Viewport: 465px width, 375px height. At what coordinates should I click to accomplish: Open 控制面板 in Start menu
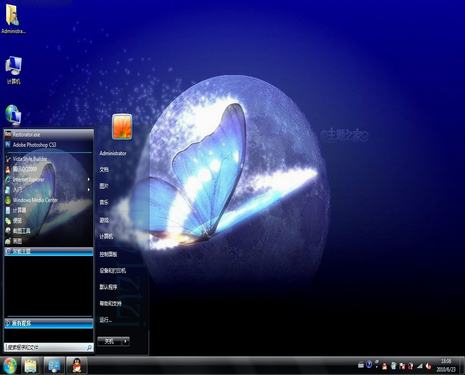coord(108,254)
